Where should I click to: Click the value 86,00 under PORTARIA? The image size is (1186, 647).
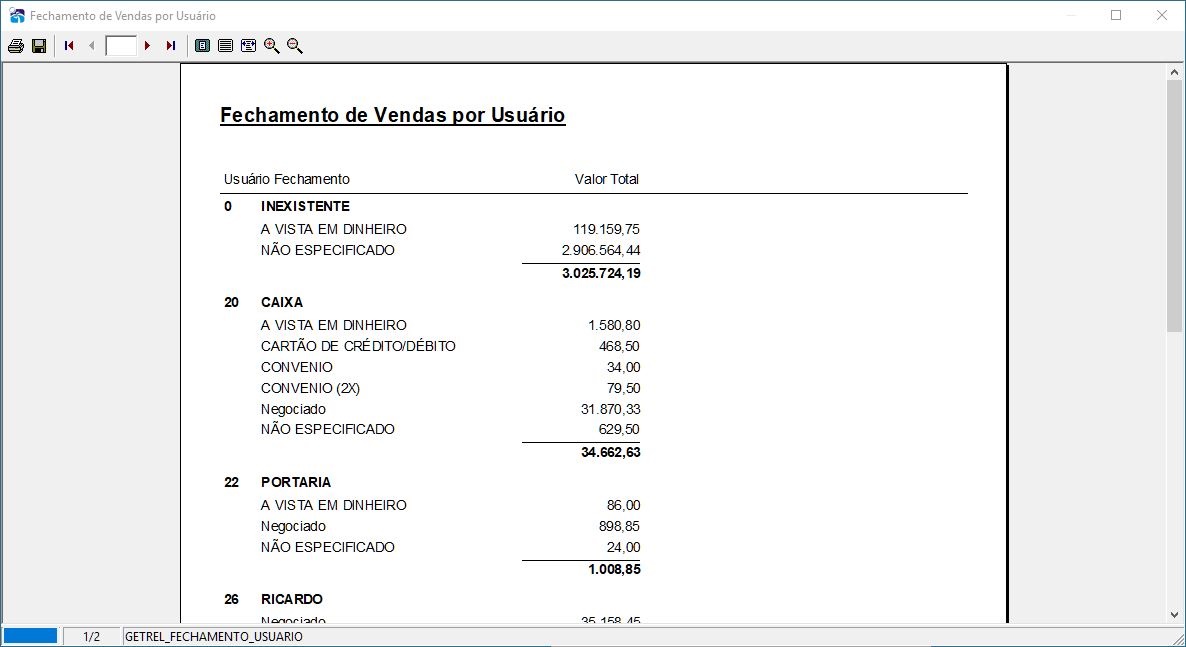click(623, 505)
